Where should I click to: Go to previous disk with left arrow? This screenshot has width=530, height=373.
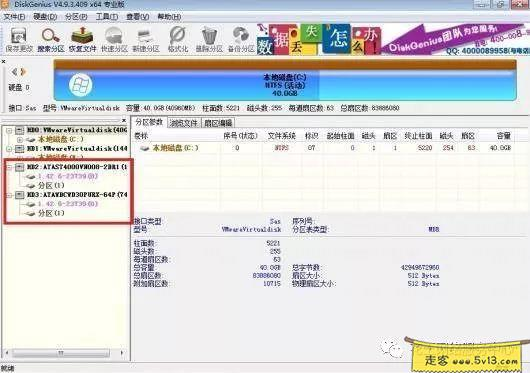15,72
